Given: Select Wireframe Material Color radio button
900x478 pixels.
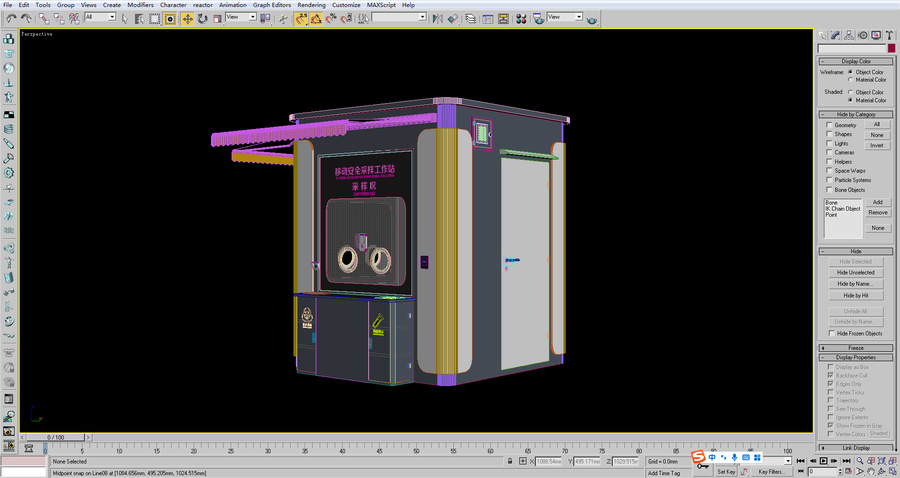Looking at the screenshot, I should point(851,80).
